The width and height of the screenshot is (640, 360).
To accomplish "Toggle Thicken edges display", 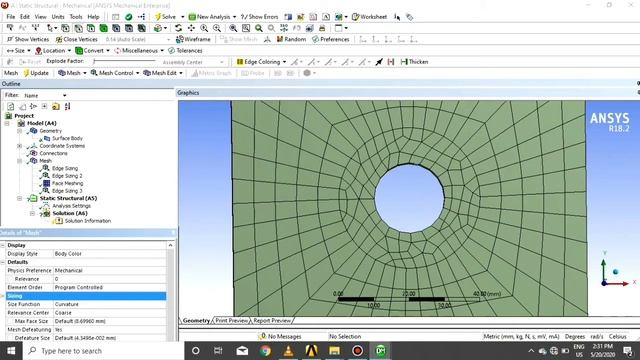I will (414, 62).
